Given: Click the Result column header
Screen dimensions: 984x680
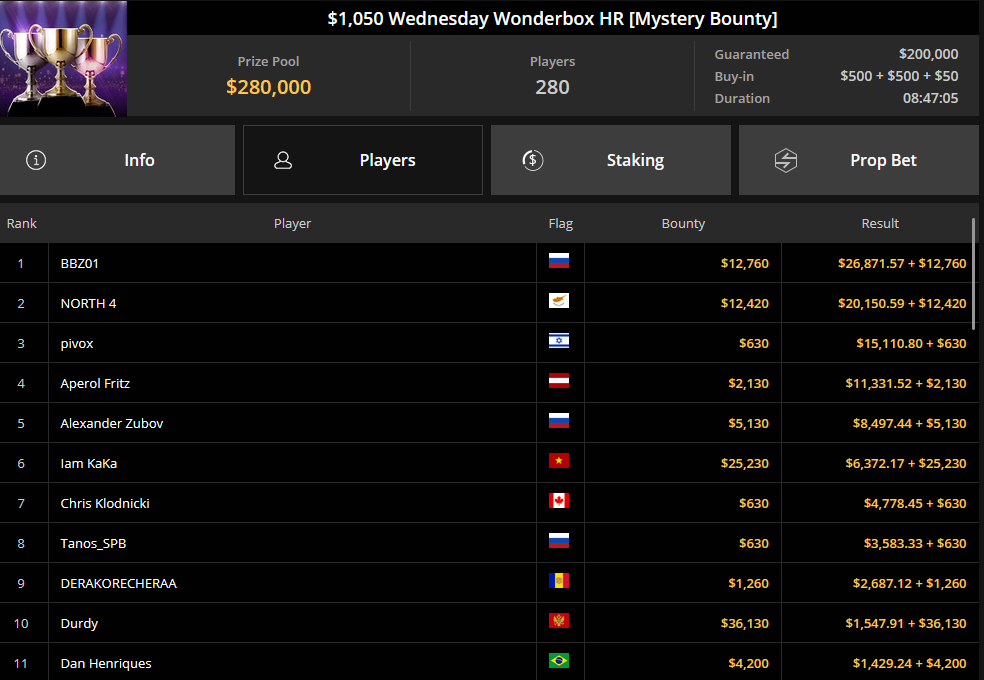Looking at the screenshot, I should tap(880, 223).
